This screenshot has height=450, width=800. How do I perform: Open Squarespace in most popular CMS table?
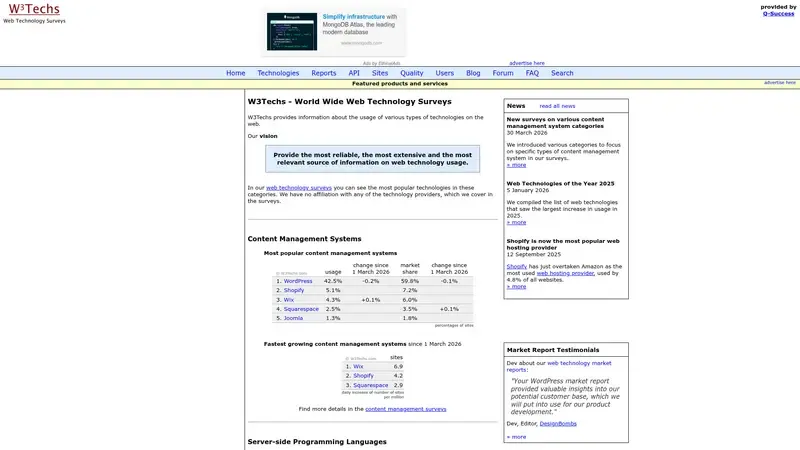[301, 309]
